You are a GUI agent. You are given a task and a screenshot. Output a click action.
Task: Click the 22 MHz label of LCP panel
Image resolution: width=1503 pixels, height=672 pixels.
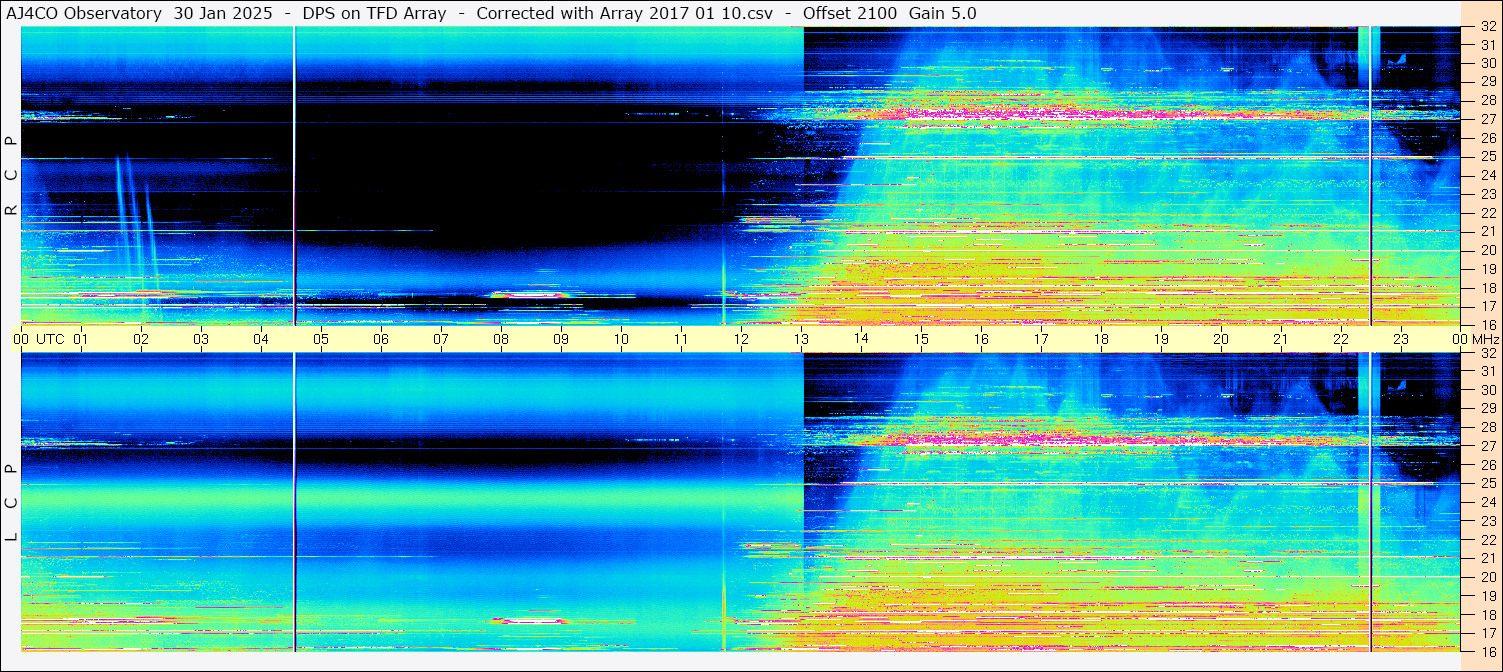1488,539
